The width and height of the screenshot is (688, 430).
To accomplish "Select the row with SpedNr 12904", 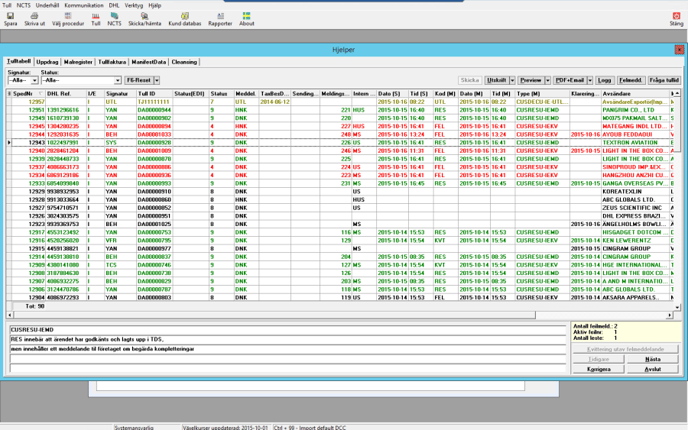I will [x=339, y=297].
